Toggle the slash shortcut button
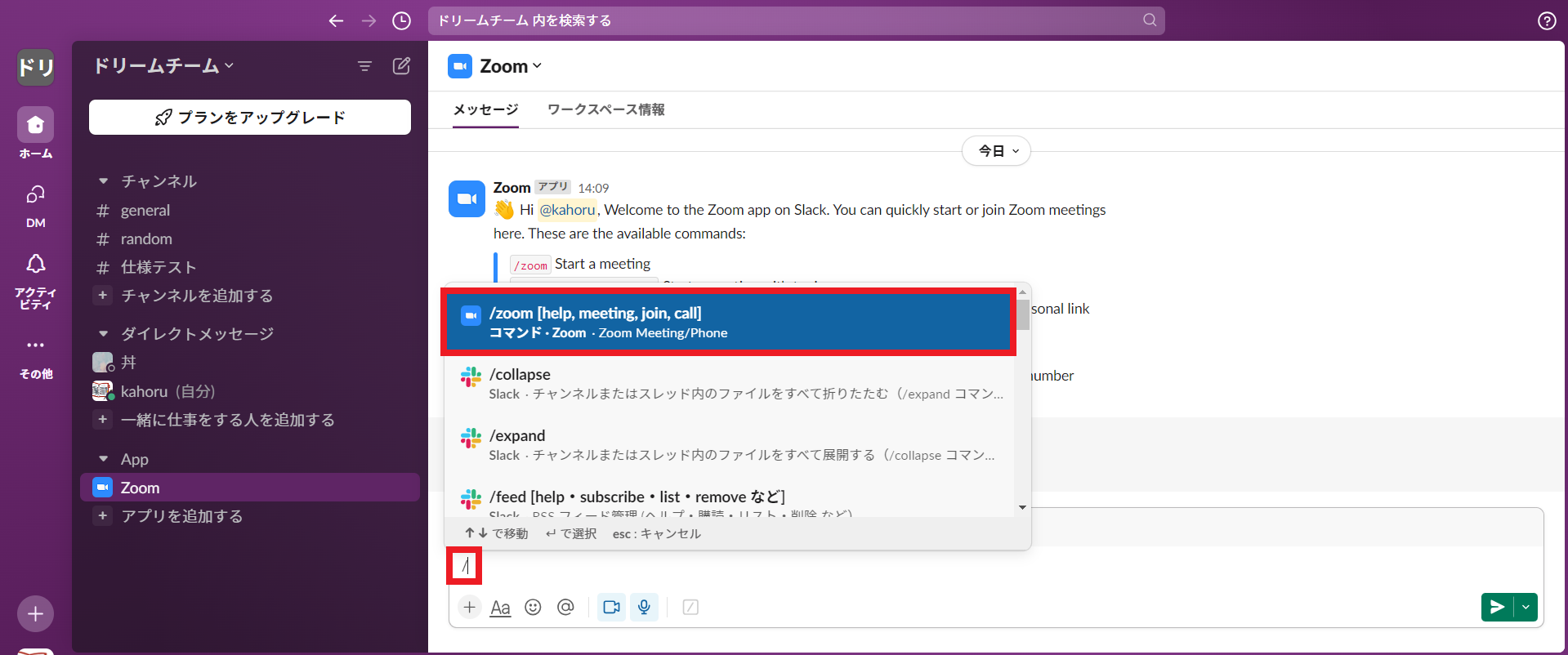 click(x=690, y=607)
